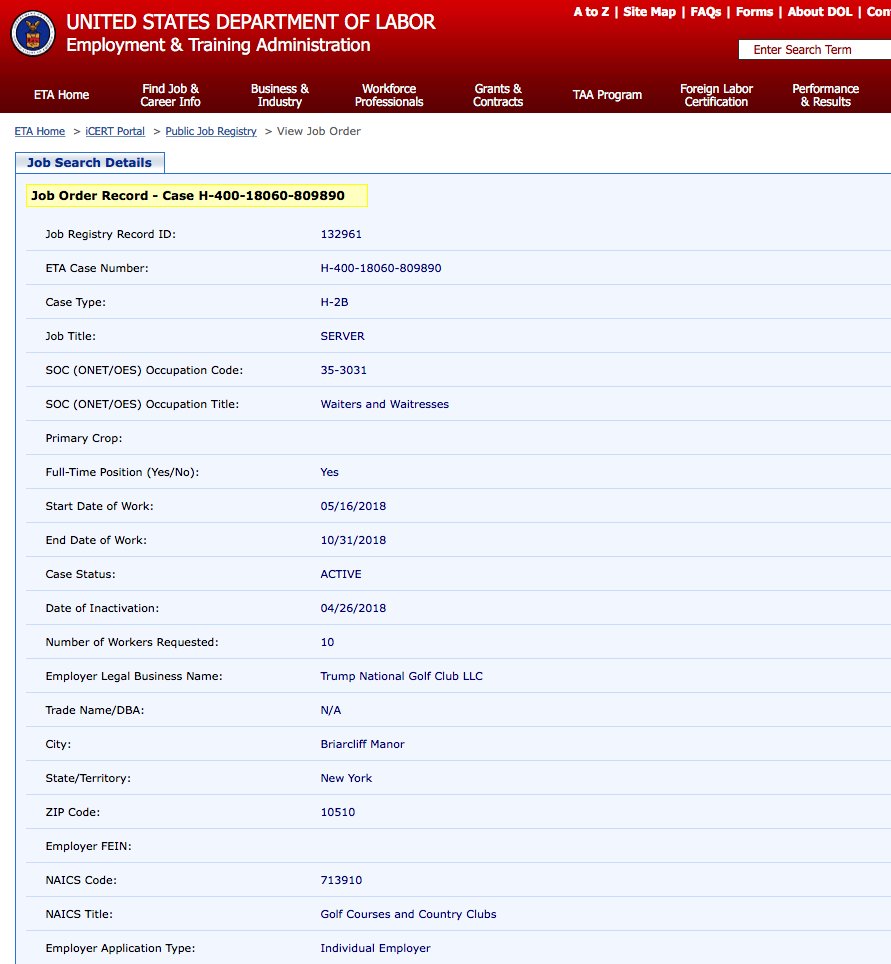Click the Employment & Training Administration header title
This screenshot has height=964, width=891.
click(218, 45)
